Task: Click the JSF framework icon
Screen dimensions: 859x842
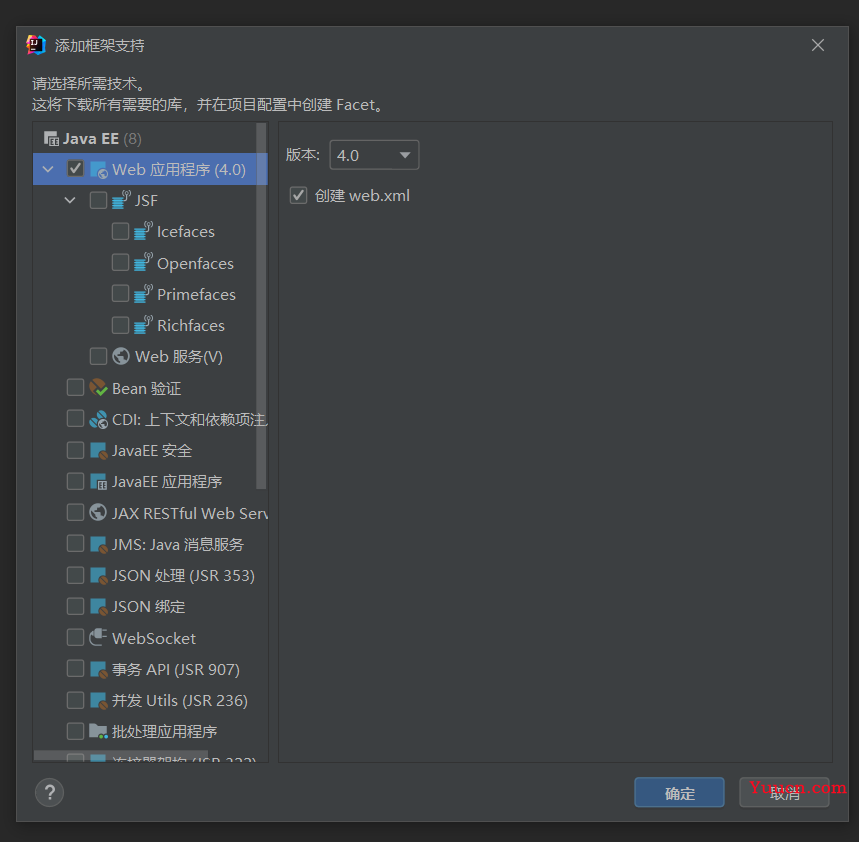Action: click(121, 201)
